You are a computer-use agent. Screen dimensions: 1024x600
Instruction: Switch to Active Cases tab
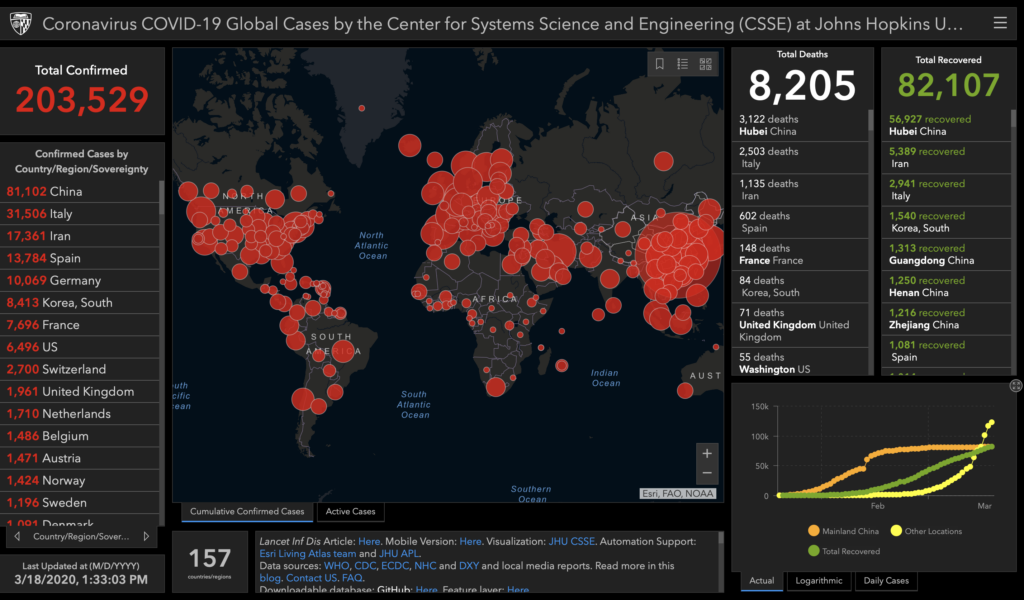pyautogui.click(x=351, y=512)
